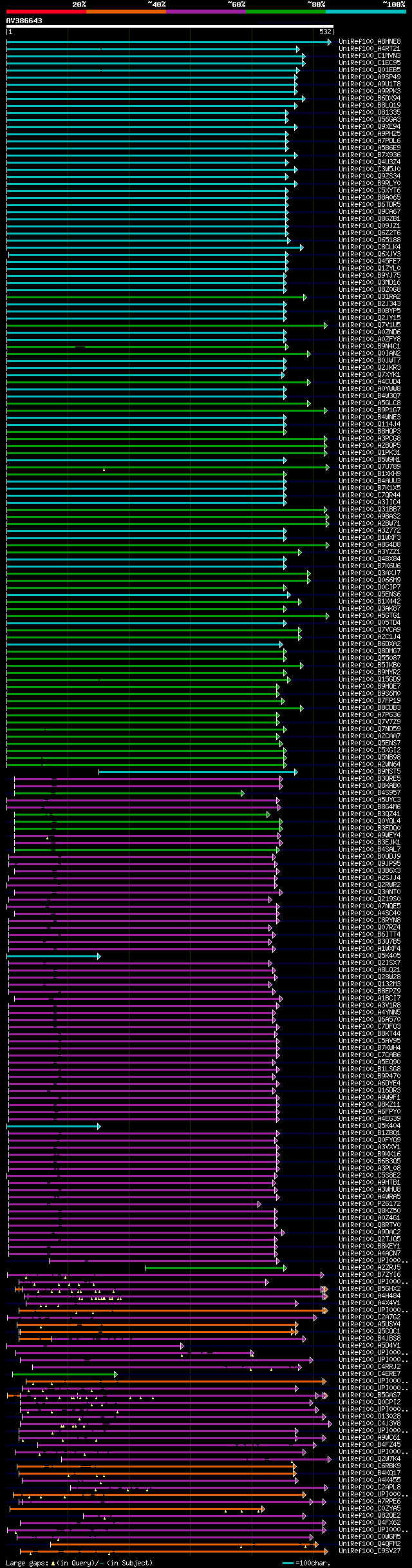Select the UniRef100_B7X936 label
Screen dimensions: 412x1568
[x=370, y=155]
